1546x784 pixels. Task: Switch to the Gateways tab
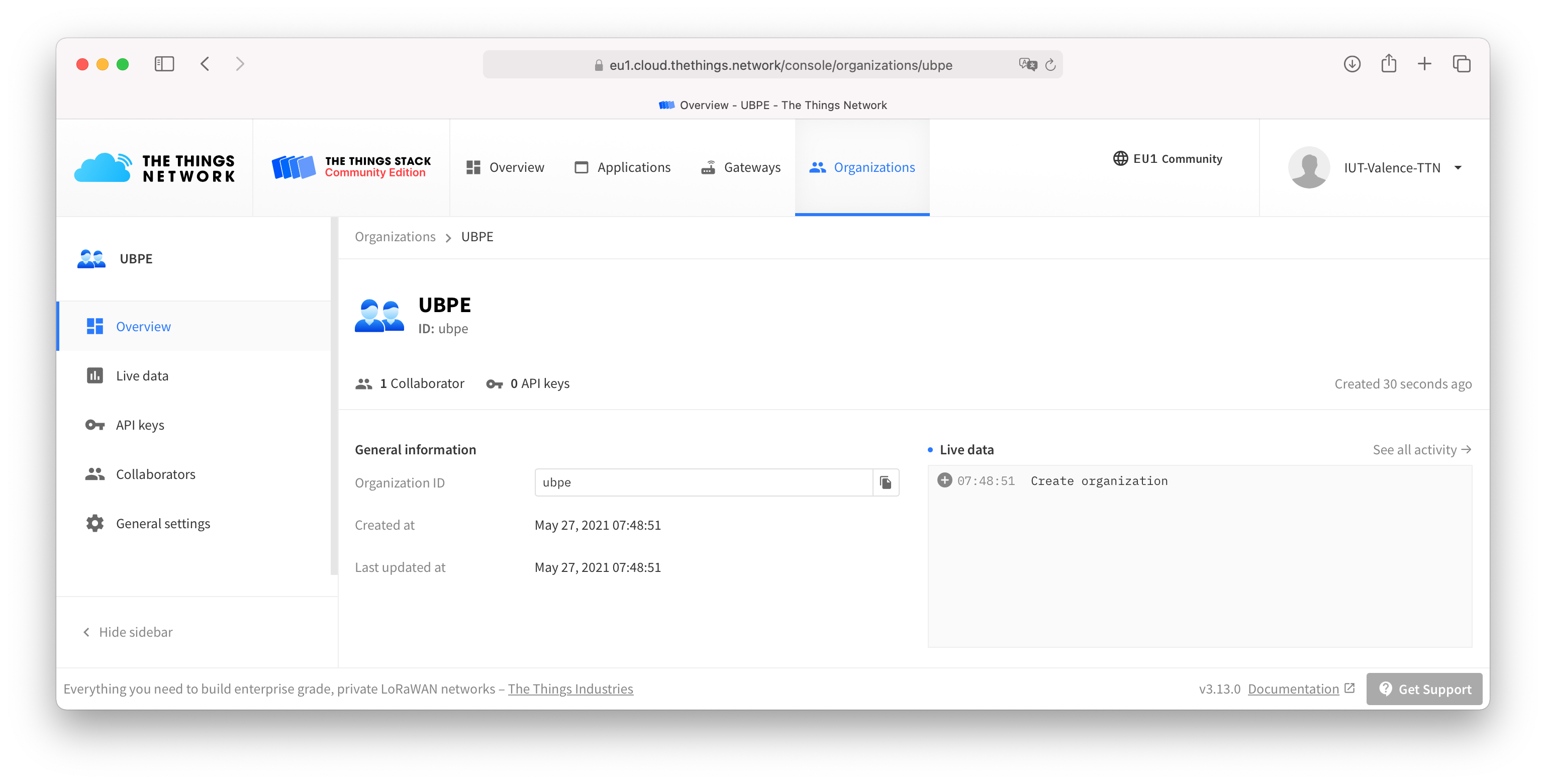(x=741, y=167)
